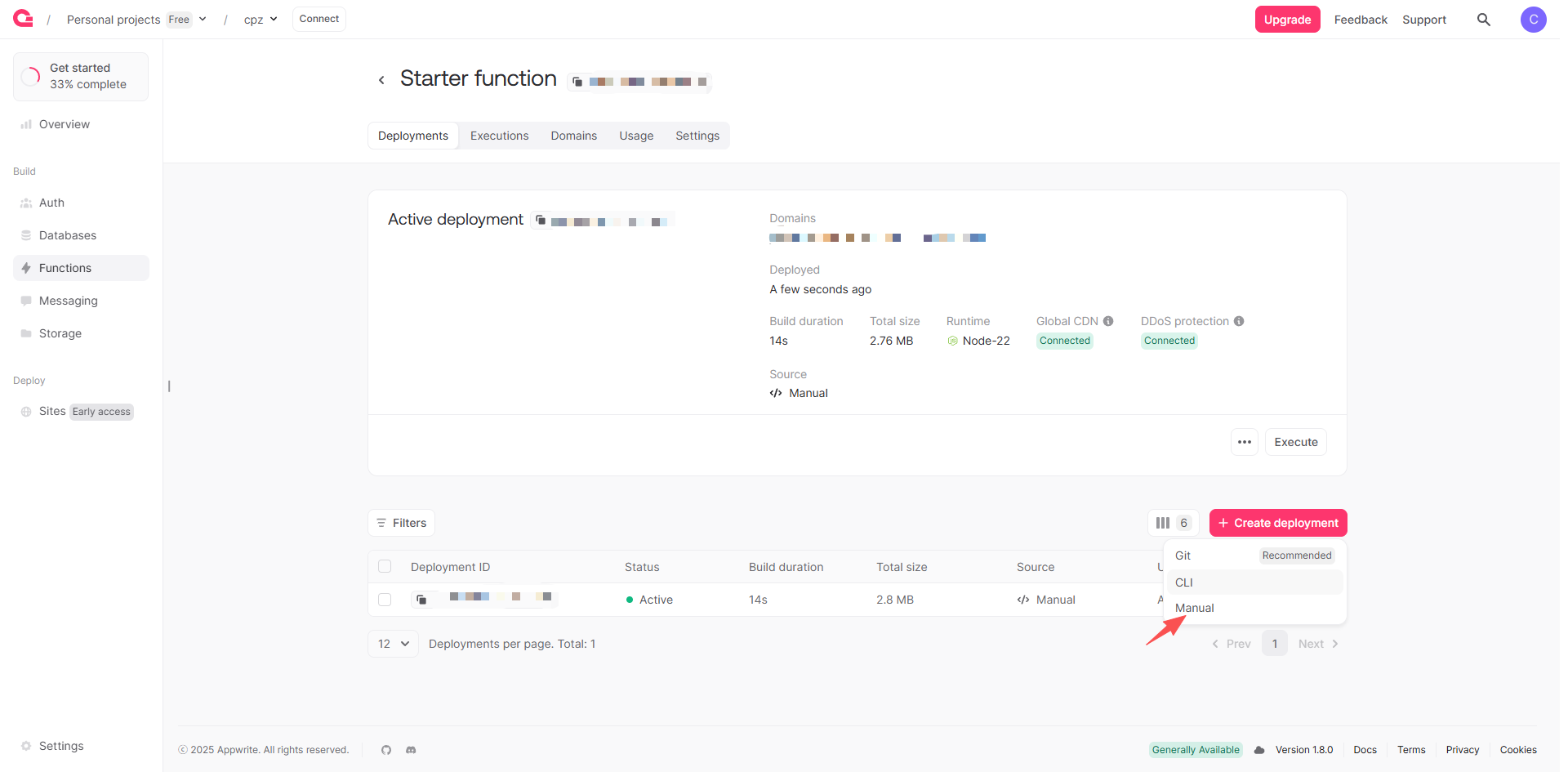Open the GitHub icon in footer
Screen dimensions: 1568x772
coord(386,750)
